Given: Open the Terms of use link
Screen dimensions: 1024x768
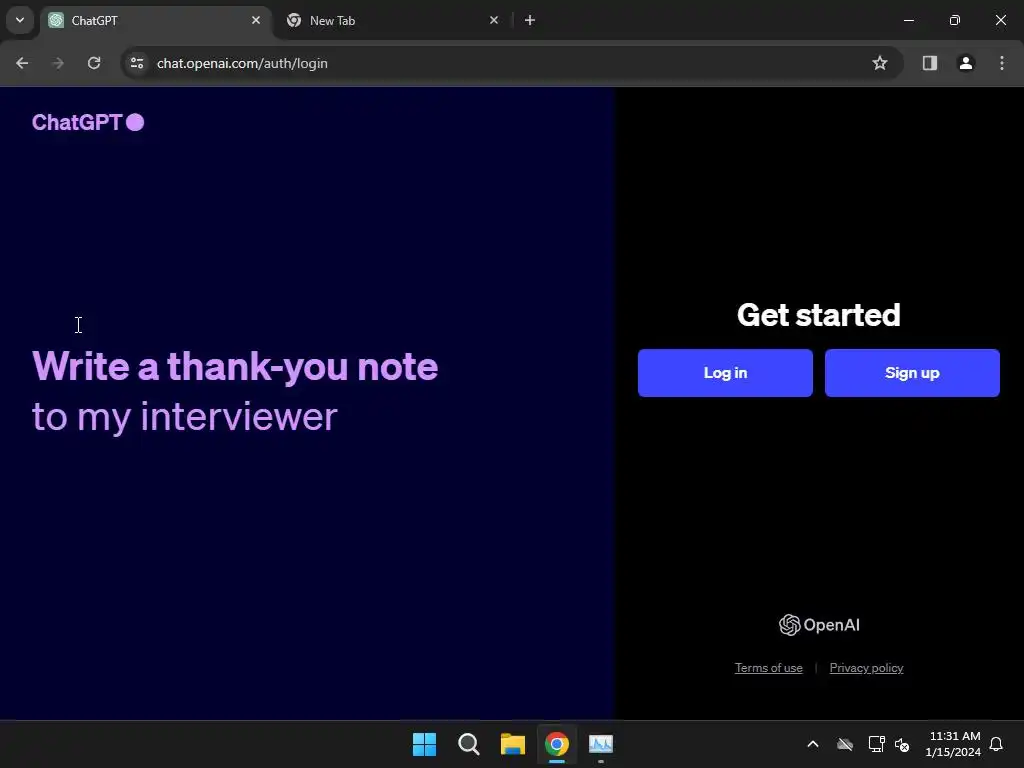Looking at the screenshot, I should (768, 667).
